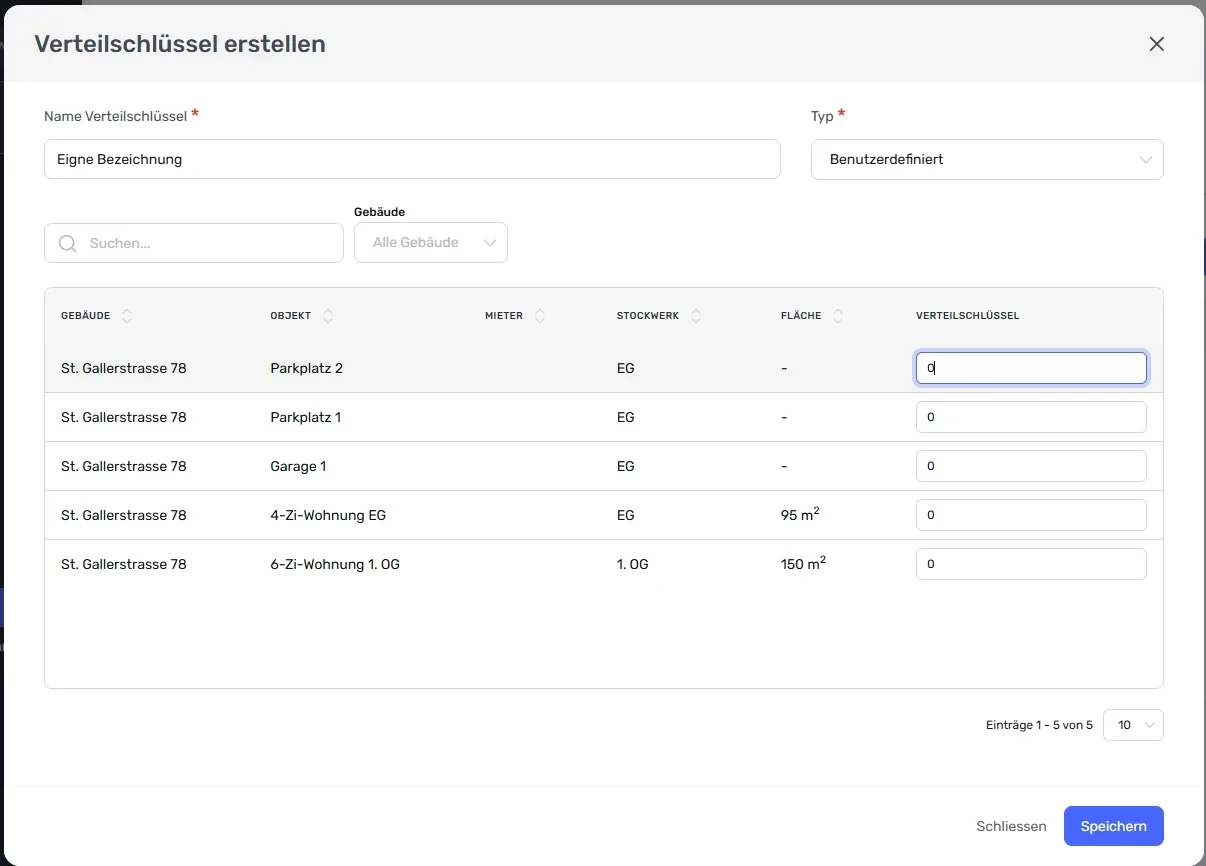
Task: Sort table by Gebäude column arrows
Action: click(x=127, y=316)
